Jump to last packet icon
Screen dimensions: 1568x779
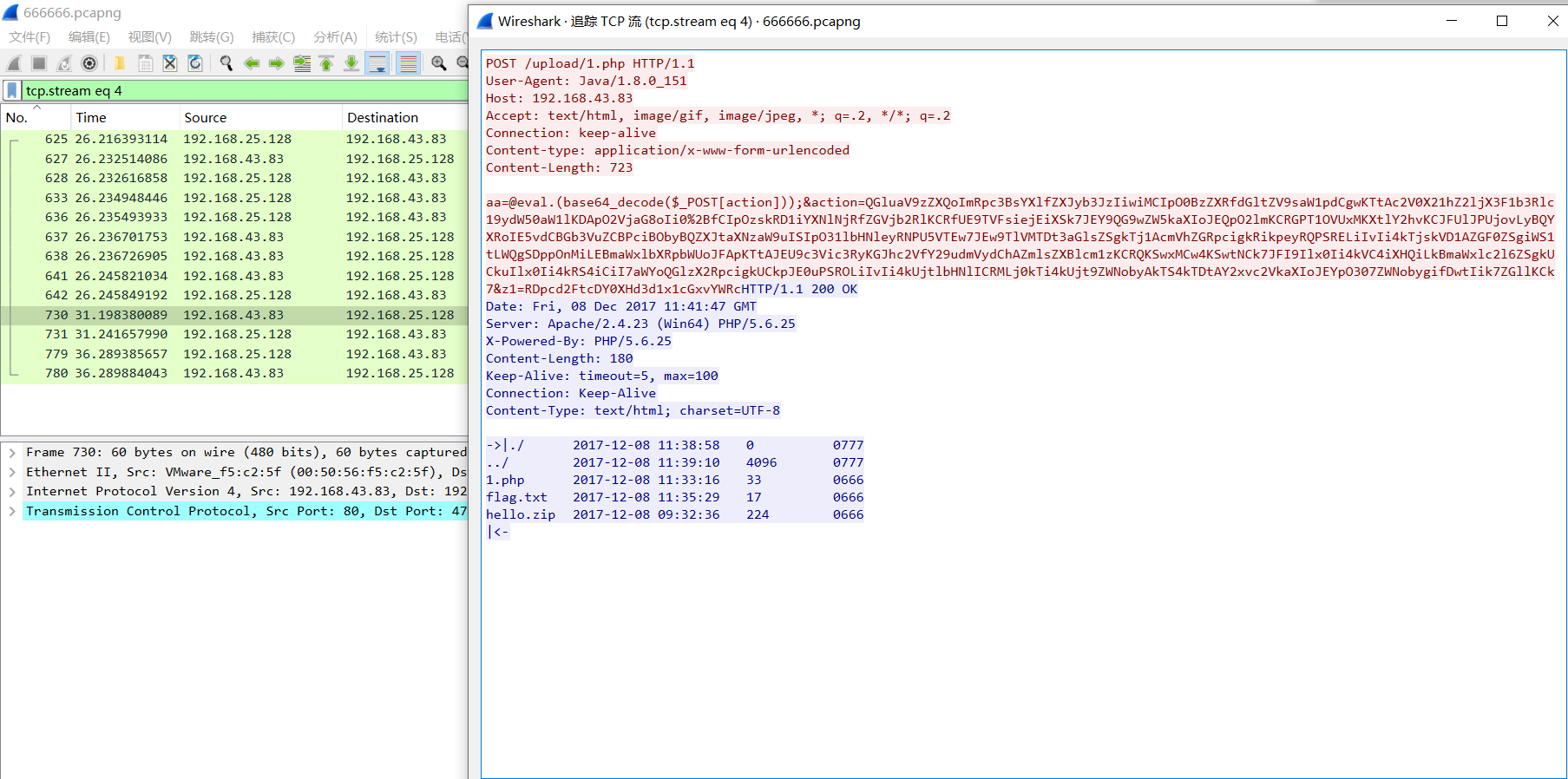pyautogui.click(x=351, y=63)
